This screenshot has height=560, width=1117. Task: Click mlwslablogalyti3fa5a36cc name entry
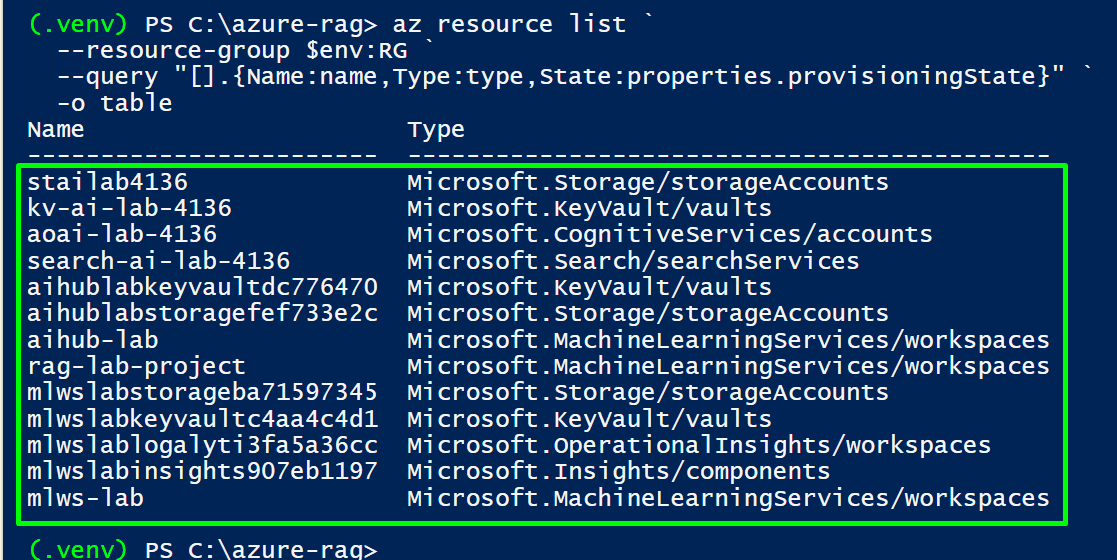203,445
